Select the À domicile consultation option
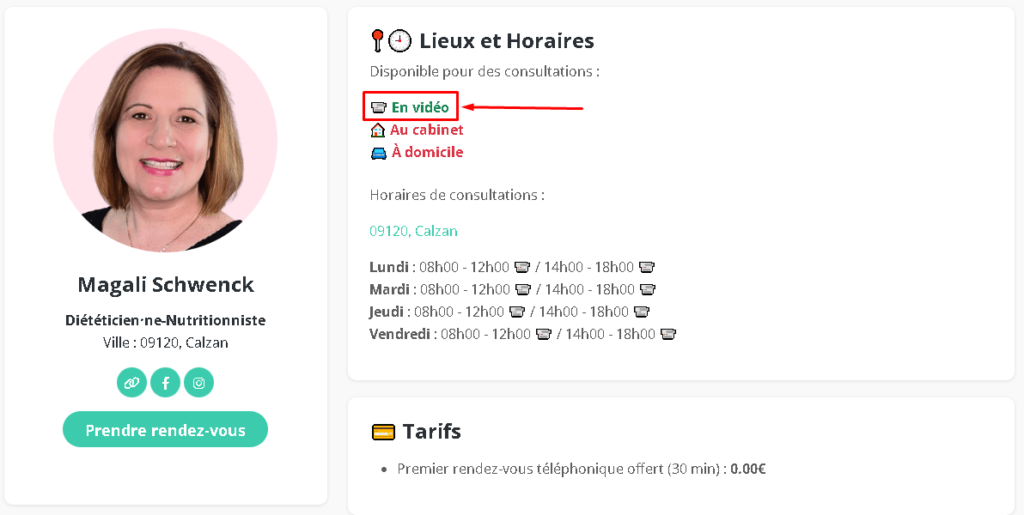The image size is (1024, 515). [x=427, y=152]
